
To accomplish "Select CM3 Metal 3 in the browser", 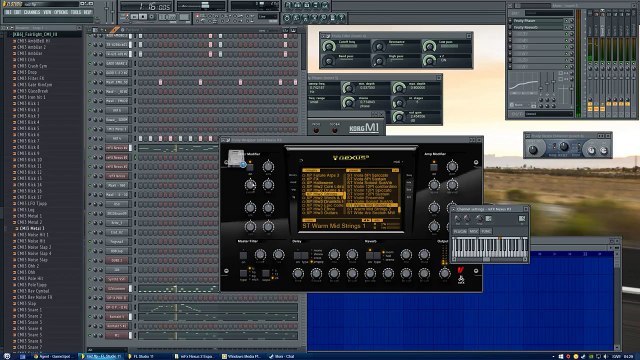I will point(31,228).
